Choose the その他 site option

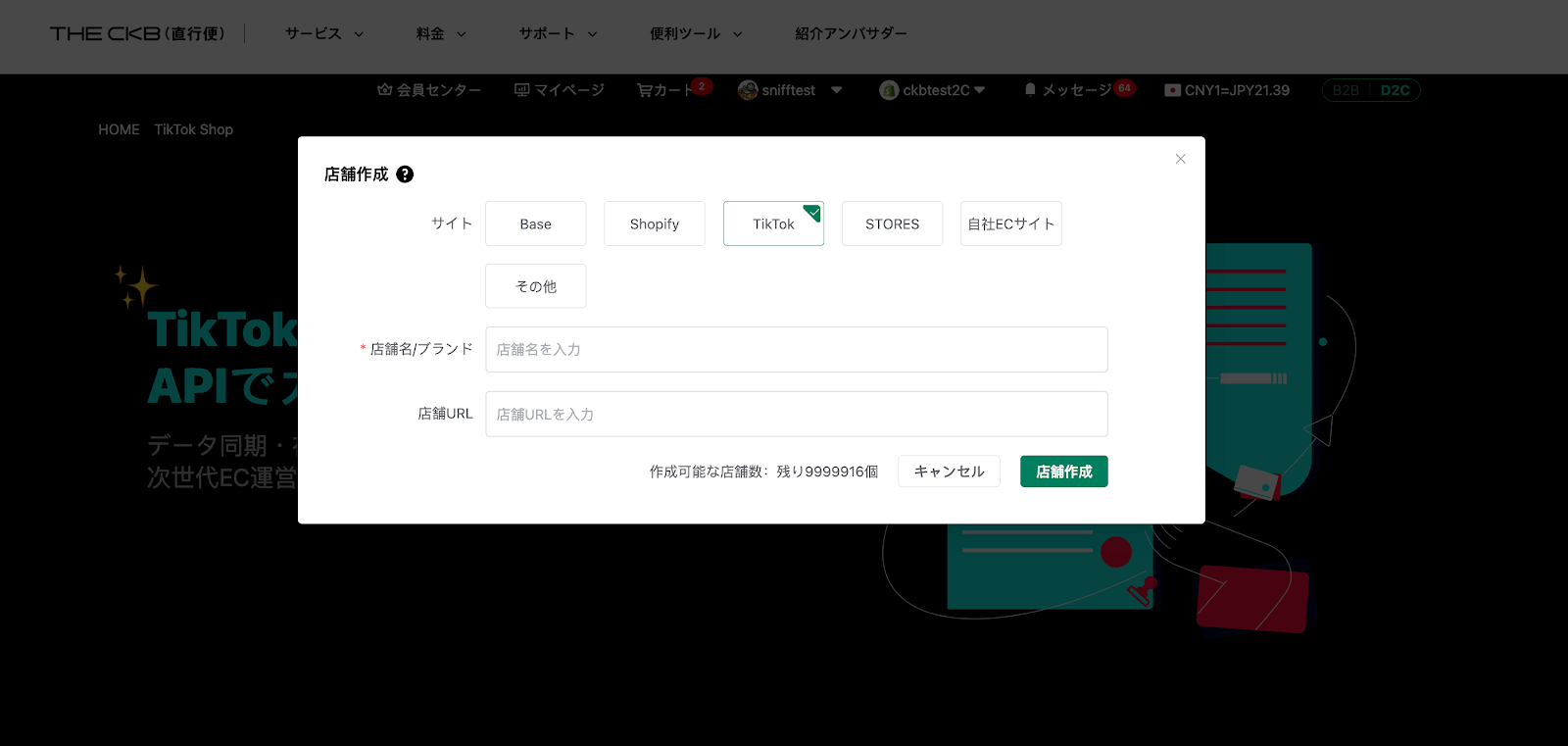tap(536, 286)
